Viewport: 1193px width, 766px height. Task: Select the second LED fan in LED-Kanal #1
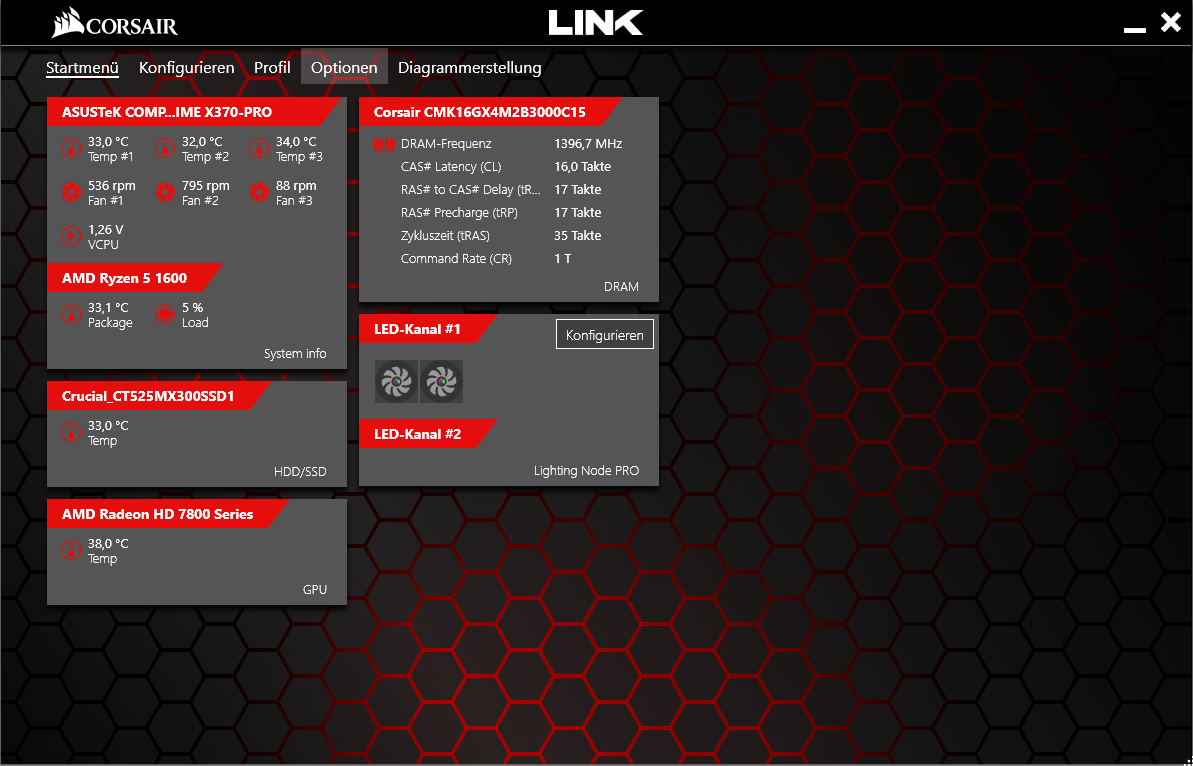click(441, 381)
